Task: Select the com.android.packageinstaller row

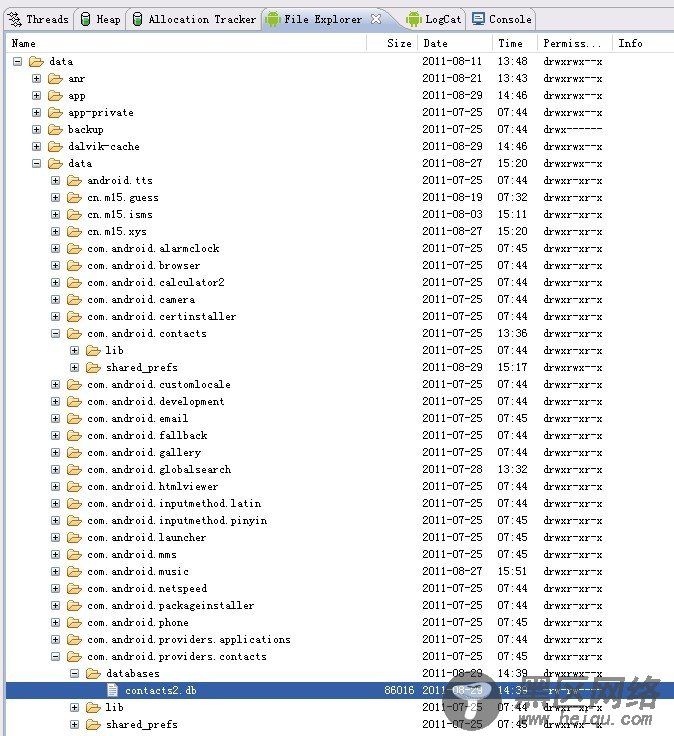Action: coord(340,606)
